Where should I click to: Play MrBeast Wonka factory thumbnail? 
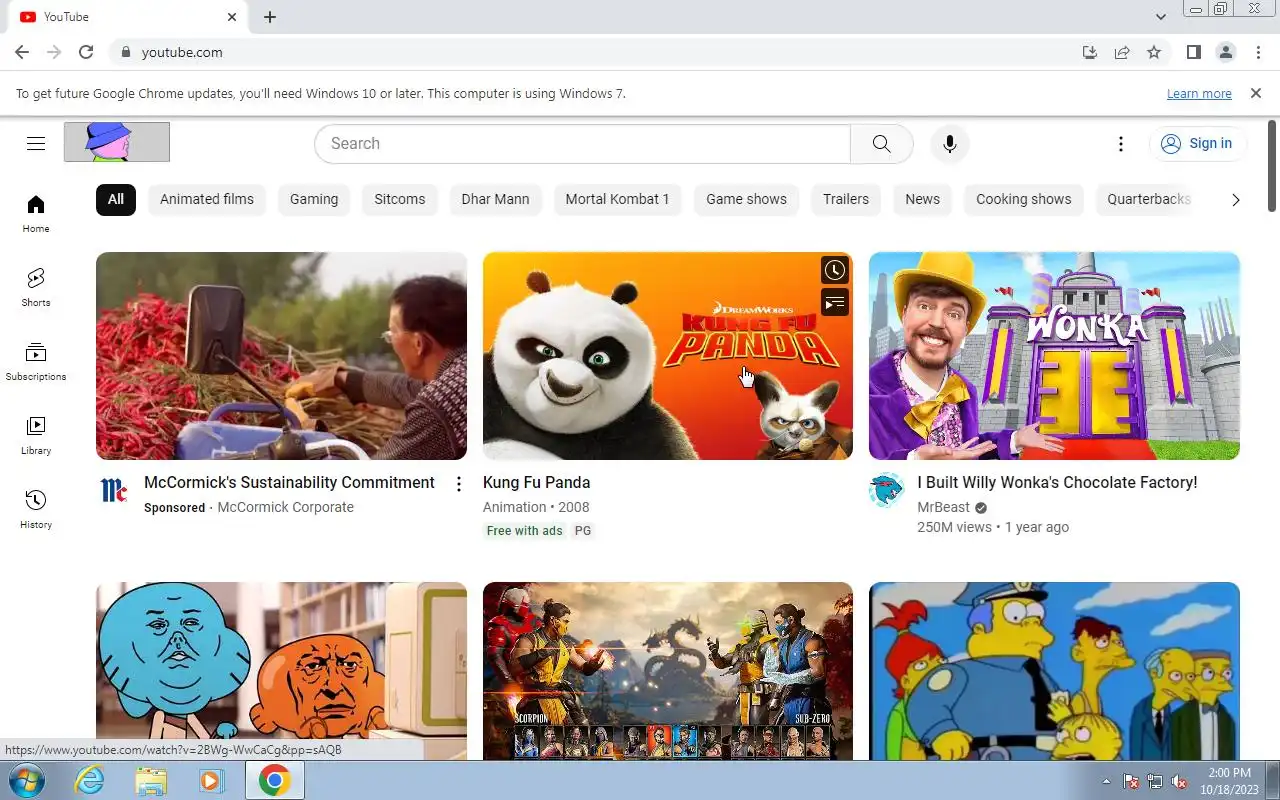pyautogui.click(x=1054, y=356)
